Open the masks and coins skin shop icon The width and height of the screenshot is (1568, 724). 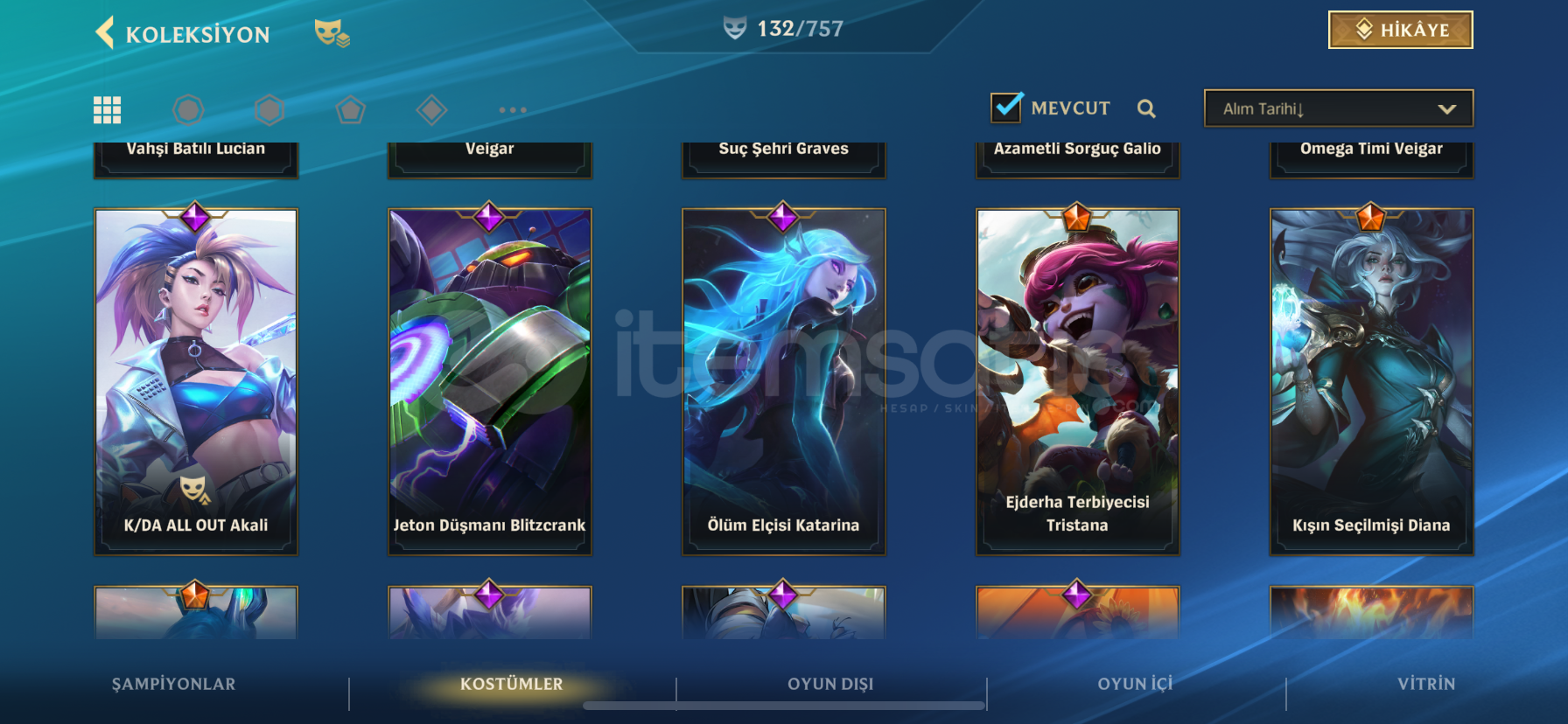click(332, 33)
